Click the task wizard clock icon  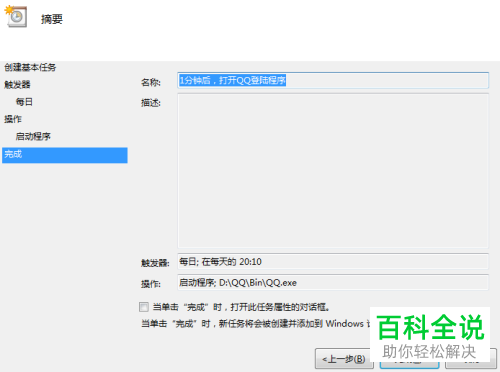(x=16, y=16)
